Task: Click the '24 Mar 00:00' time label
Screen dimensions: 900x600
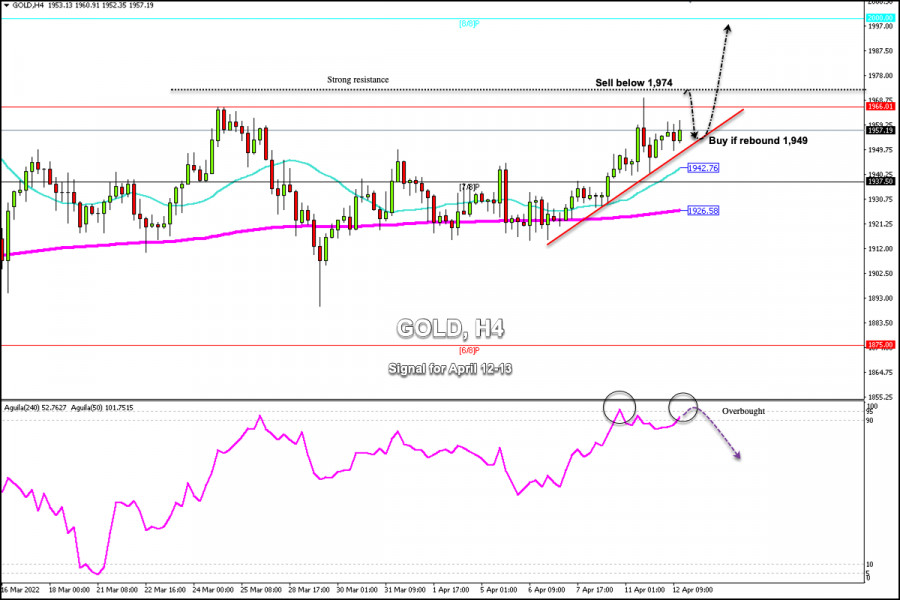Action: pos(213,590)
